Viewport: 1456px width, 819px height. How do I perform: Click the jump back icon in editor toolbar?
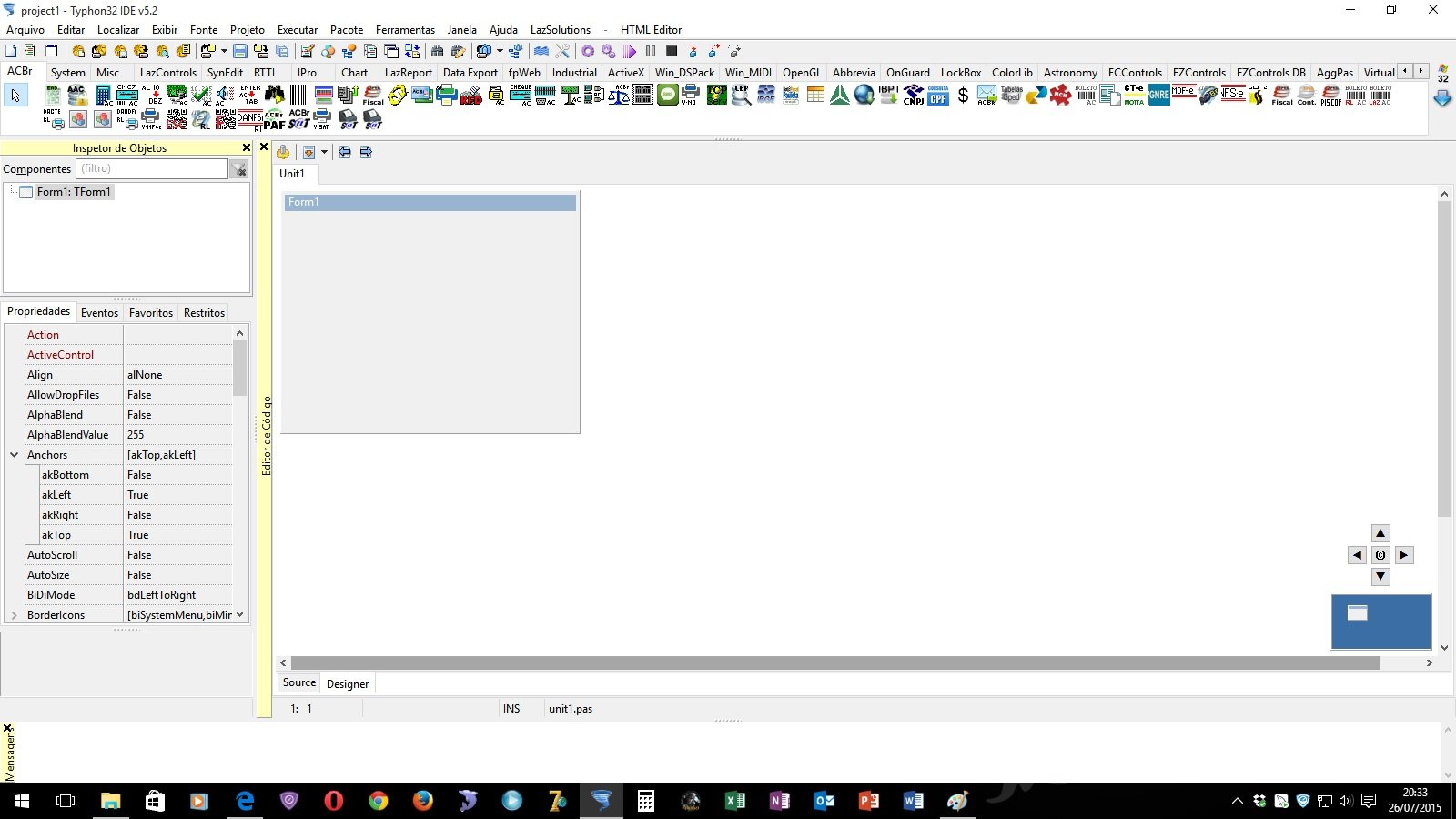click(345, 152)
